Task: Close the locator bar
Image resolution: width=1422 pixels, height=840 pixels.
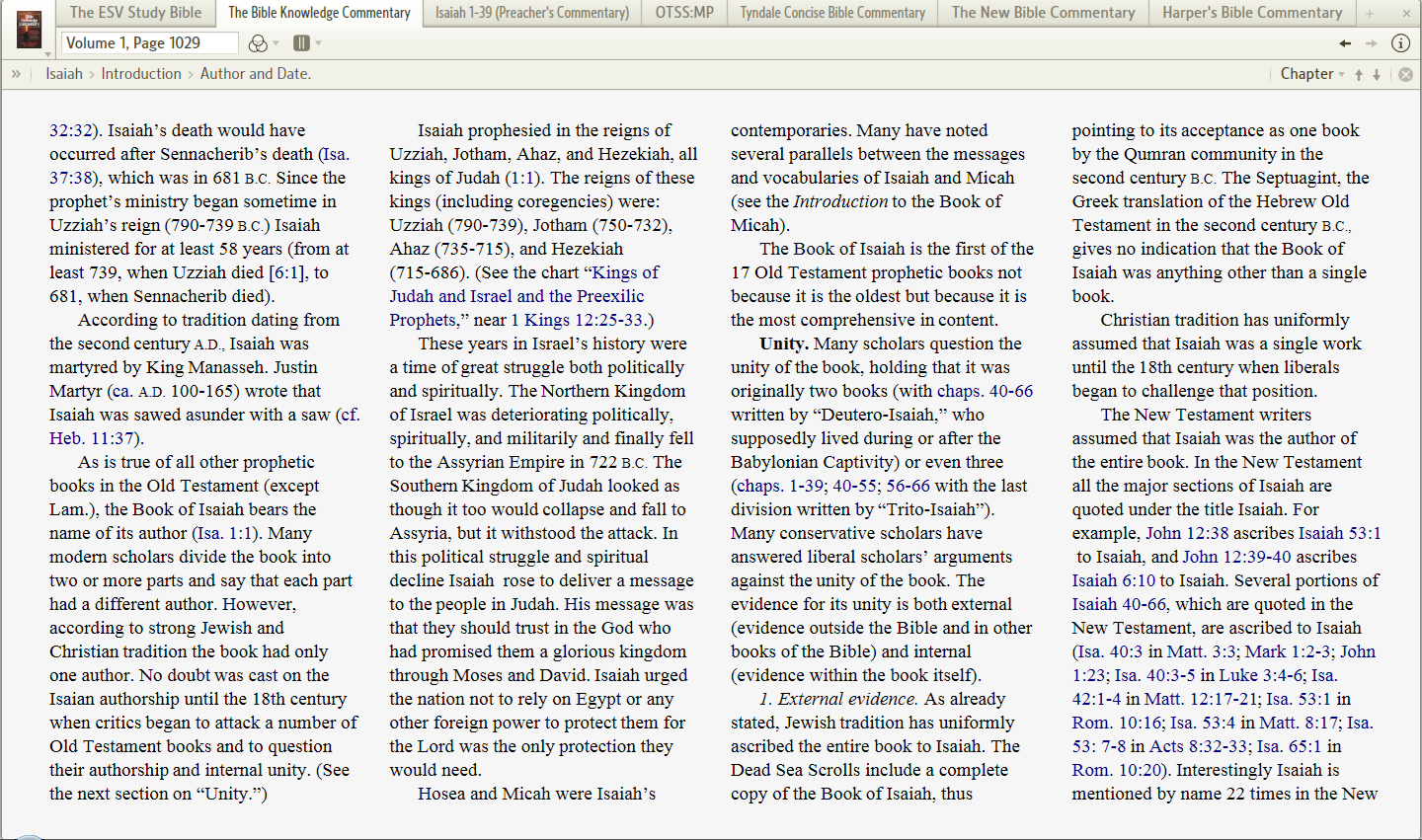Action: pyautogui.click(x=1405, y=75)
